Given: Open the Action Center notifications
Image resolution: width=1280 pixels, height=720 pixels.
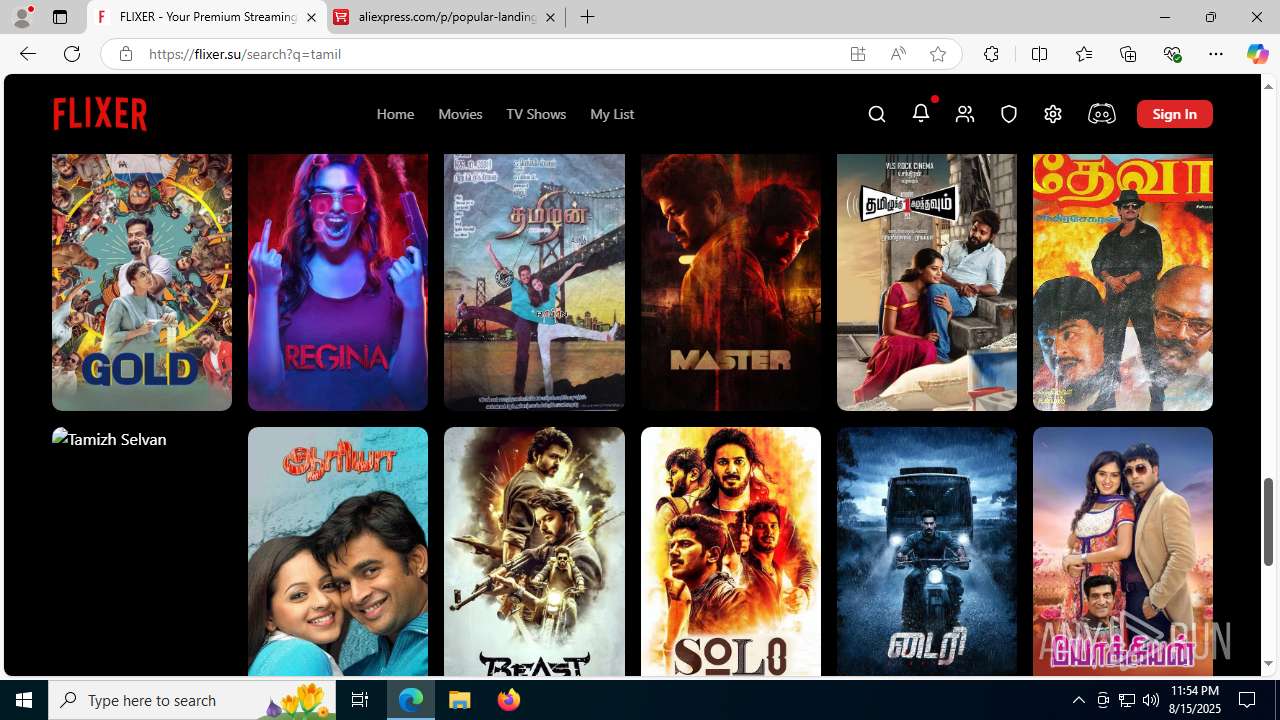Looking at the screenshot, I should pyautogui.click(x=1248, y=700).
